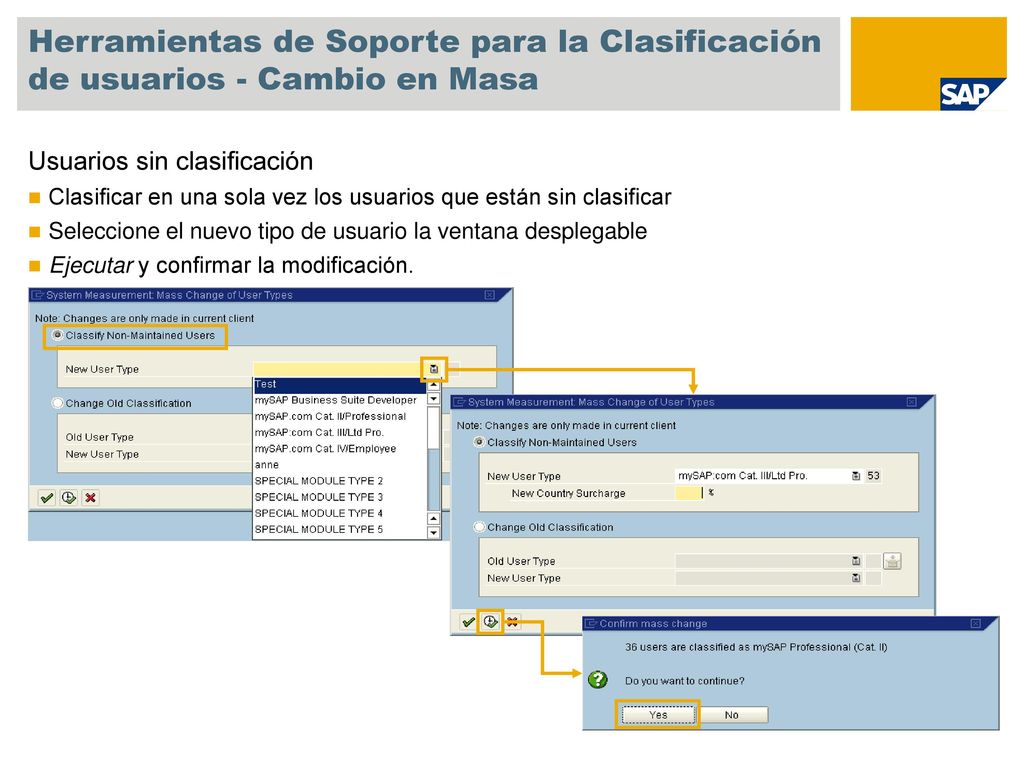Click the Execute clock icon in the left dialog
1024x768 pixels.
69,498
